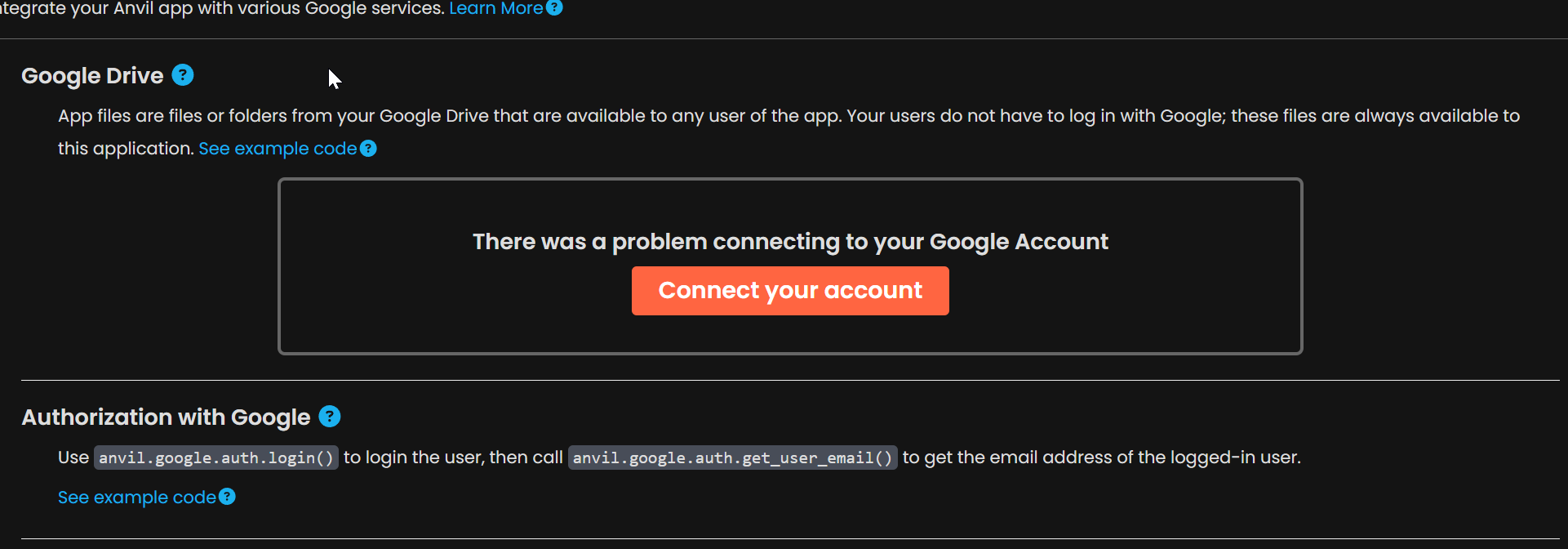Click the 'to login the user, then call' text
Screen dimensions: 1568x549
pos(453,457)
